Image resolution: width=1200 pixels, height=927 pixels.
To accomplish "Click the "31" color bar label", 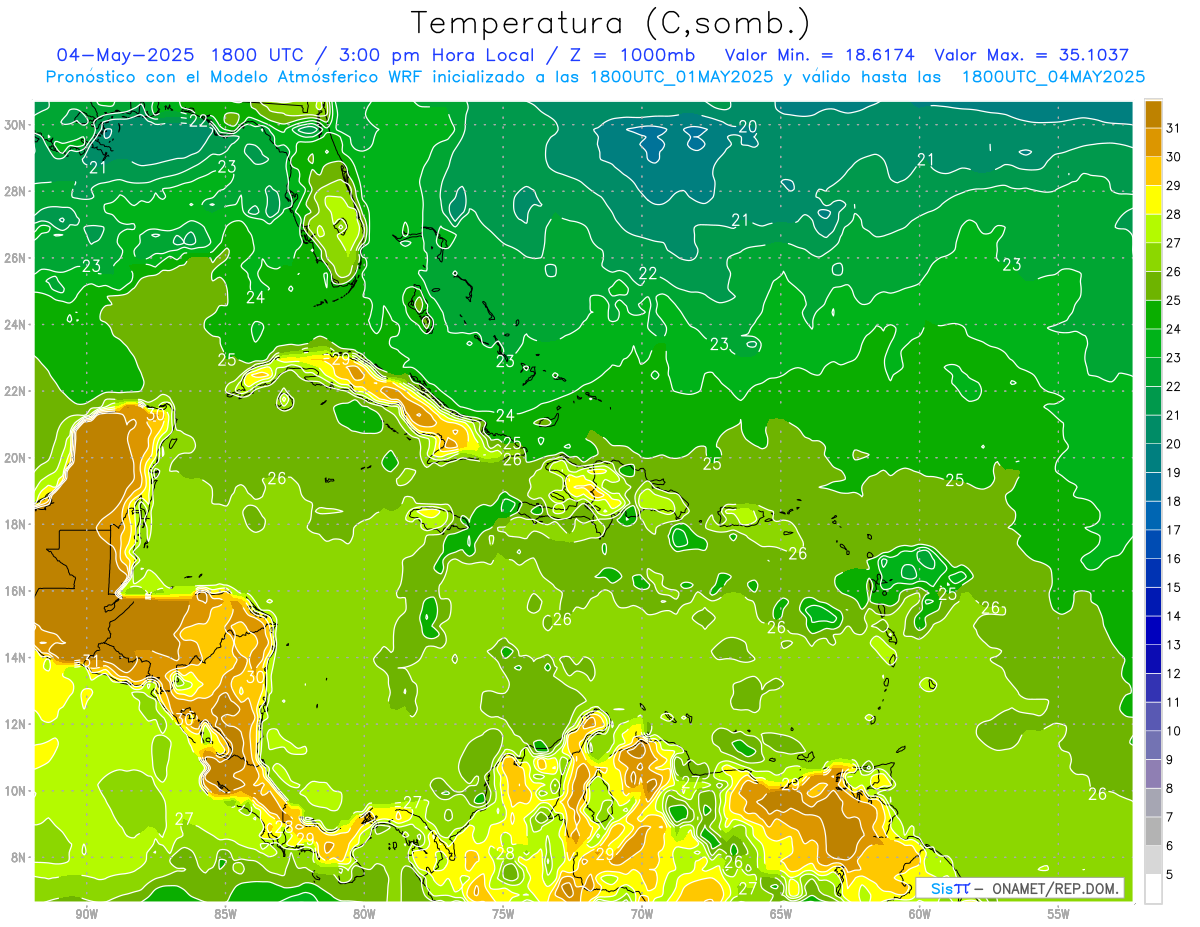I will (x=1174, y=128).
